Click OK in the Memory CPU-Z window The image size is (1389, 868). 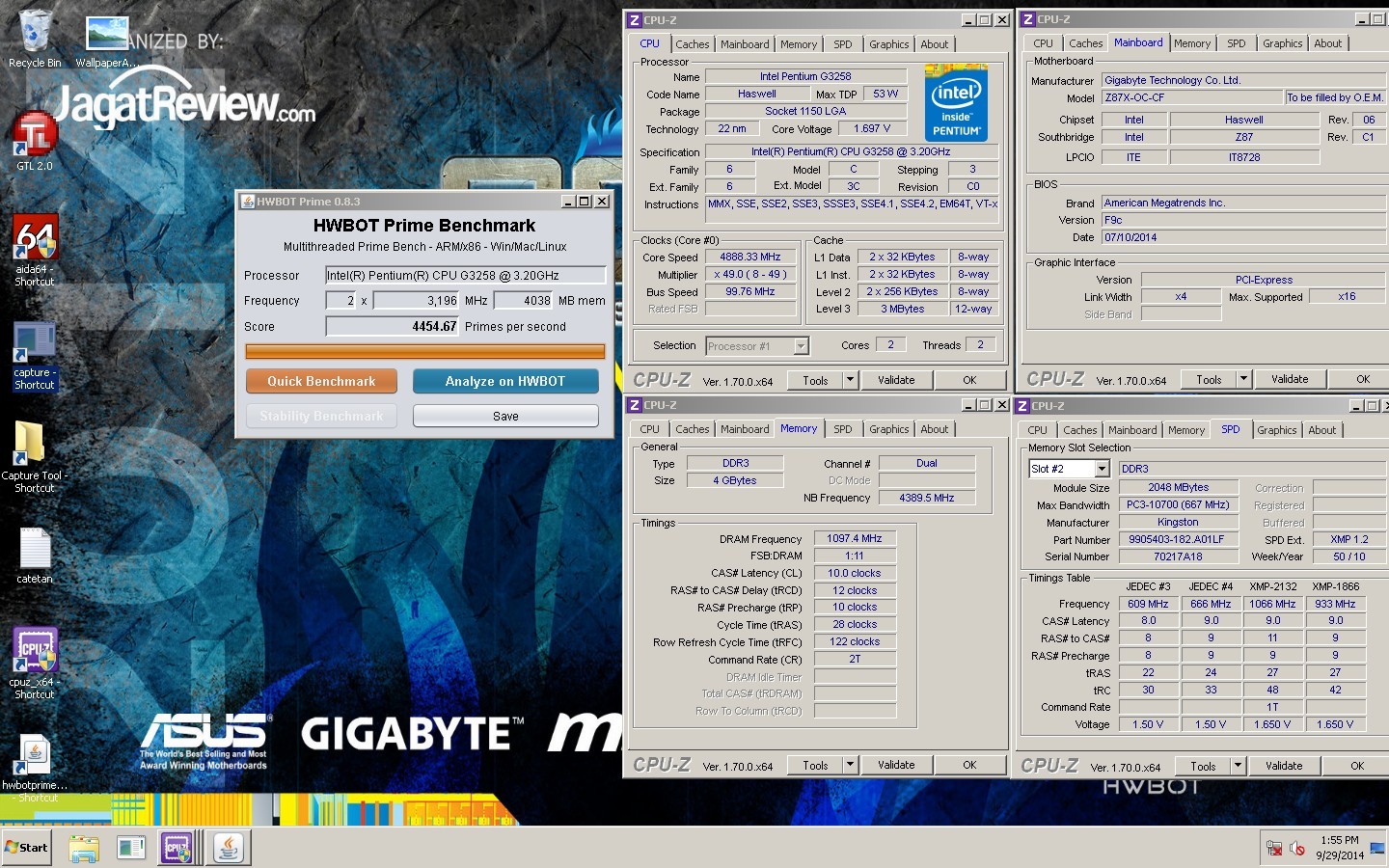tap(969, 765)
